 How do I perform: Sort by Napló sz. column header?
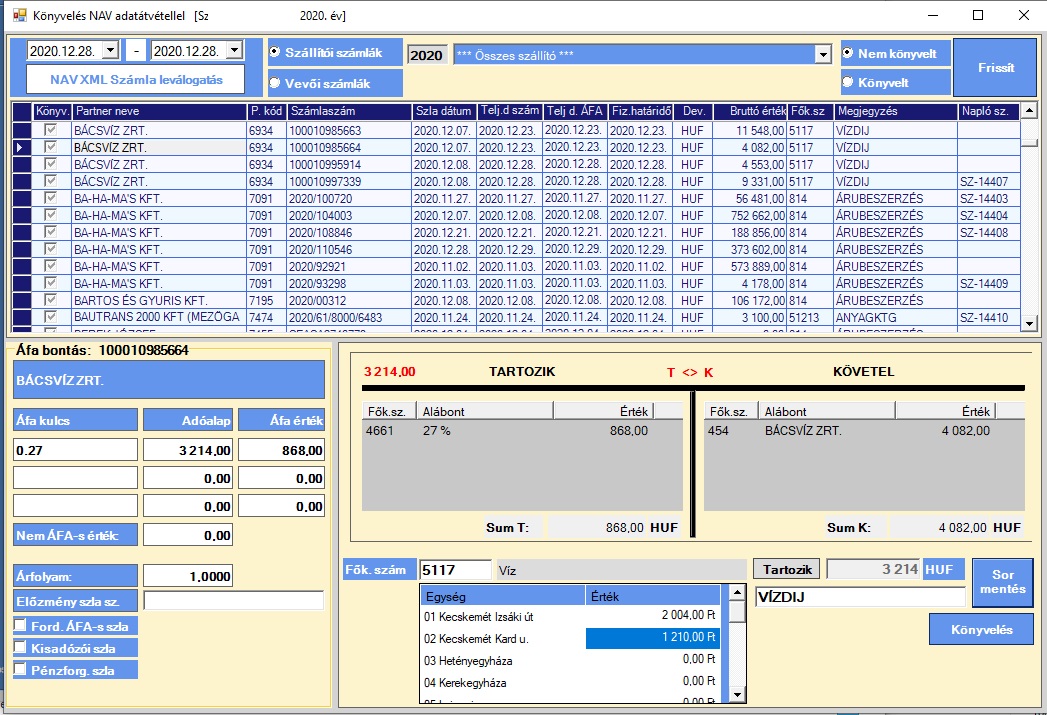pos(989,111)
